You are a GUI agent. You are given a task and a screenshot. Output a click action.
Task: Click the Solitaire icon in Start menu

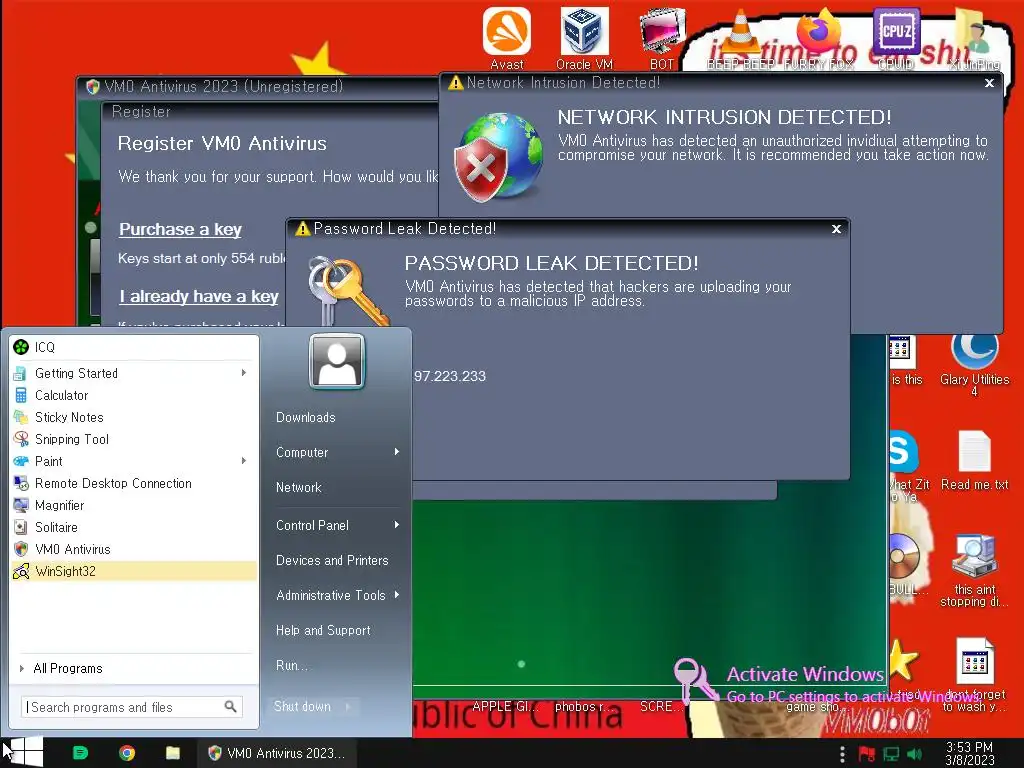click(21, 527)
